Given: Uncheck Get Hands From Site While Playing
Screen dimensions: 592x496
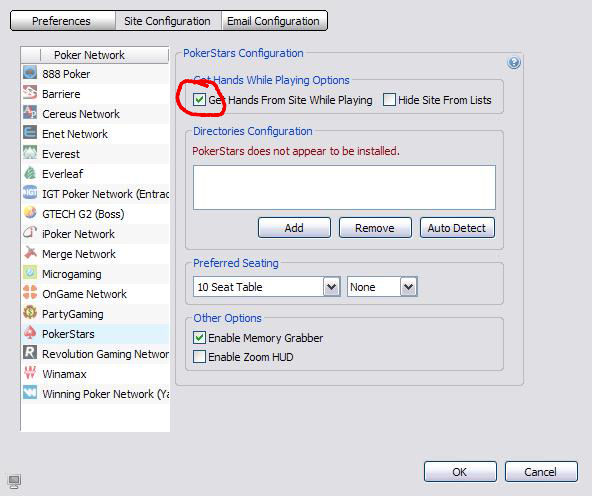Looking at the screenshot, I should coord(199,100).
